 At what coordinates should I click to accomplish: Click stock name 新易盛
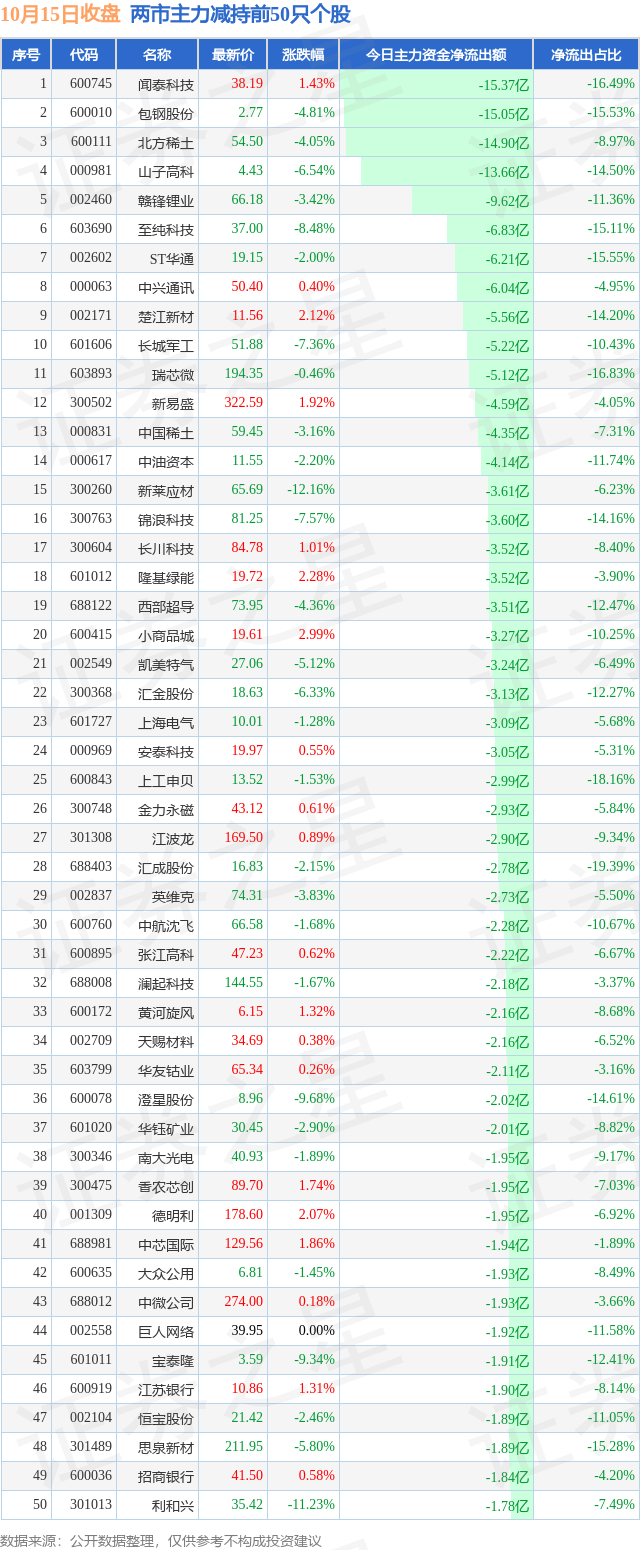pyautogui.click(x=173, y=403)
